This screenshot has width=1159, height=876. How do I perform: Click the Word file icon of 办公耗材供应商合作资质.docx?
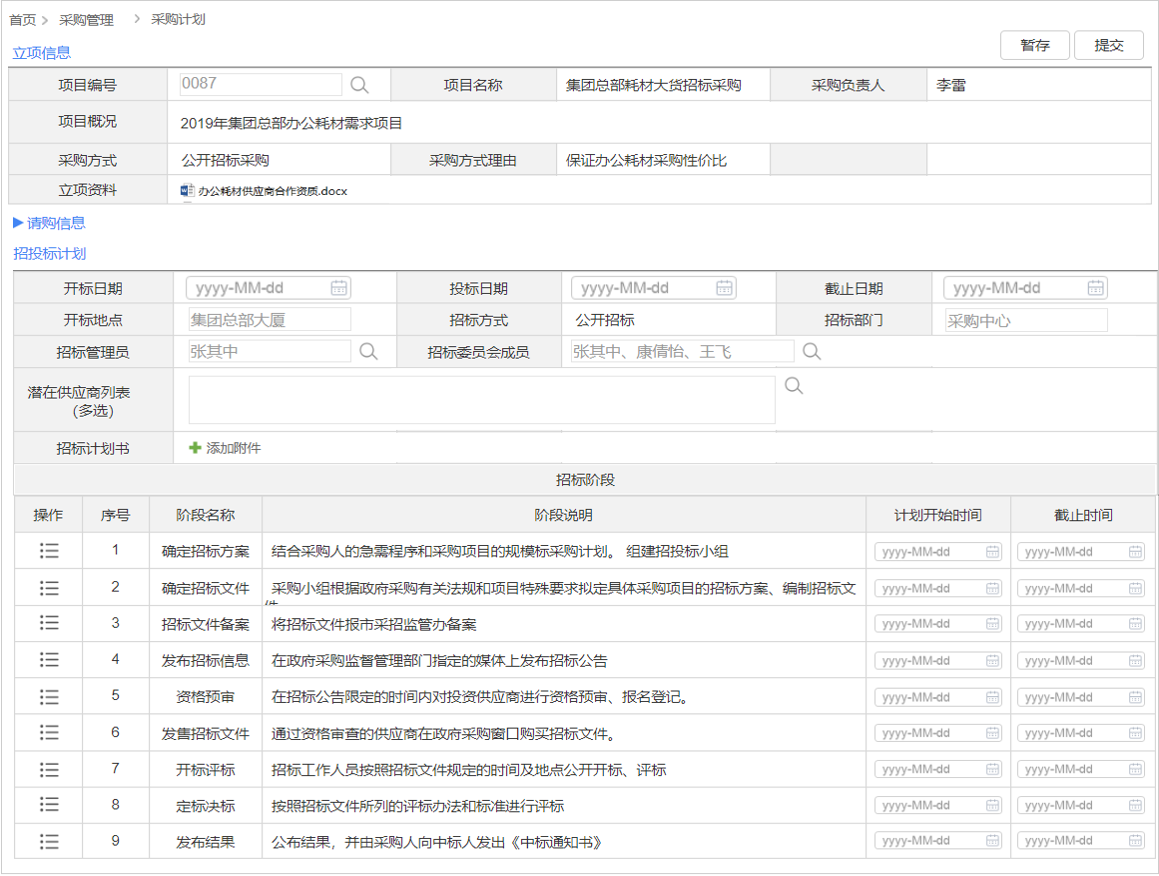click(187, 191)
